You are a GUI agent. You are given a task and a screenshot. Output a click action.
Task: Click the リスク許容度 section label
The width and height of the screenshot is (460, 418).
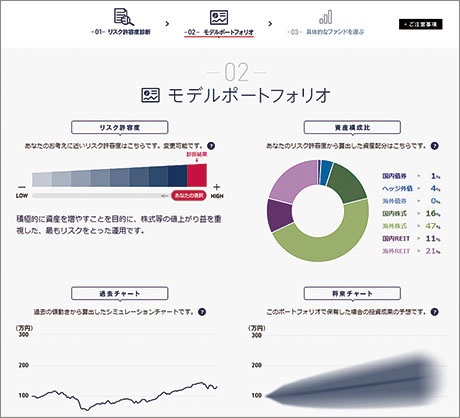point(119,127)
